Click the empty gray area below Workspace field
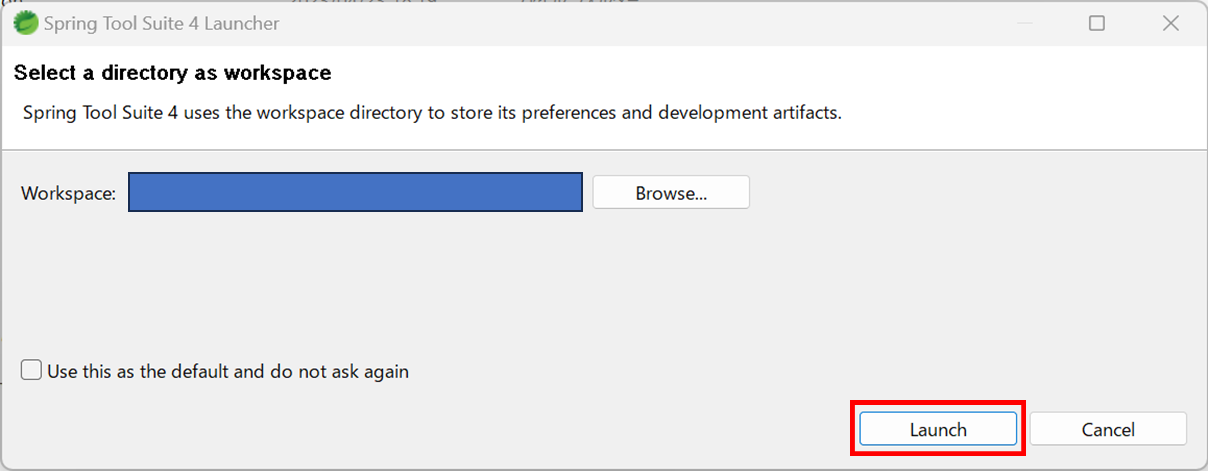Viewport: 1208px width, 471px height. coord(400,280)
